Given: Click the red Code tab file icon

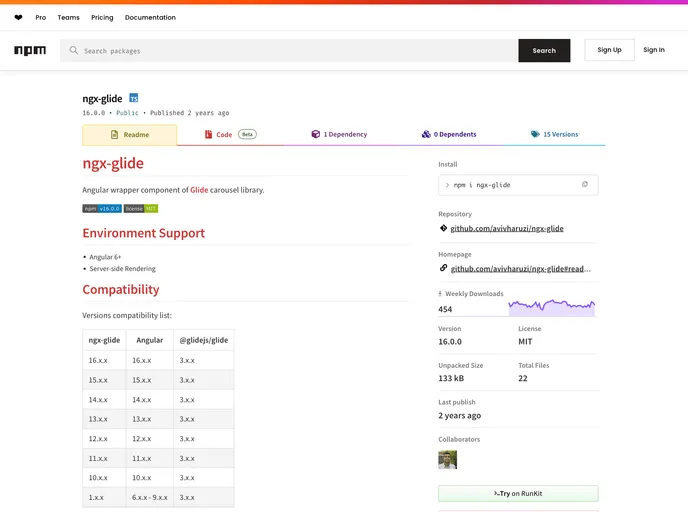Looking at the screenshot, I should tap(208, 134).
